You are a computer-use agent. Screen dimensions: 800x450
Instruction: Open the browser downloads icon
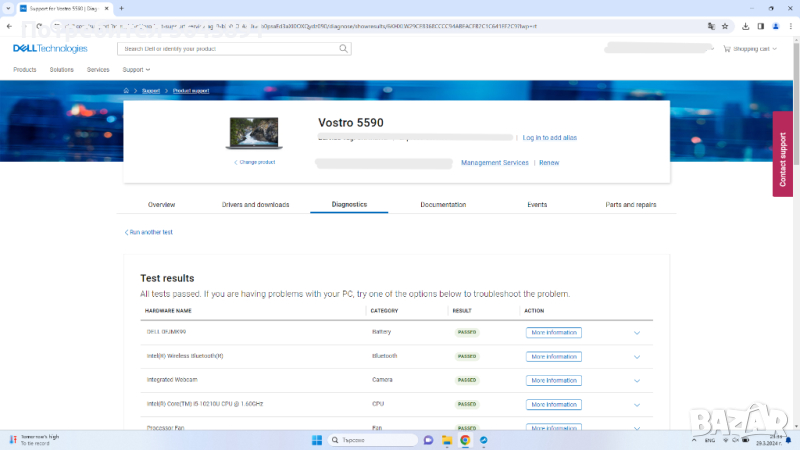click(x=746, y=26)
